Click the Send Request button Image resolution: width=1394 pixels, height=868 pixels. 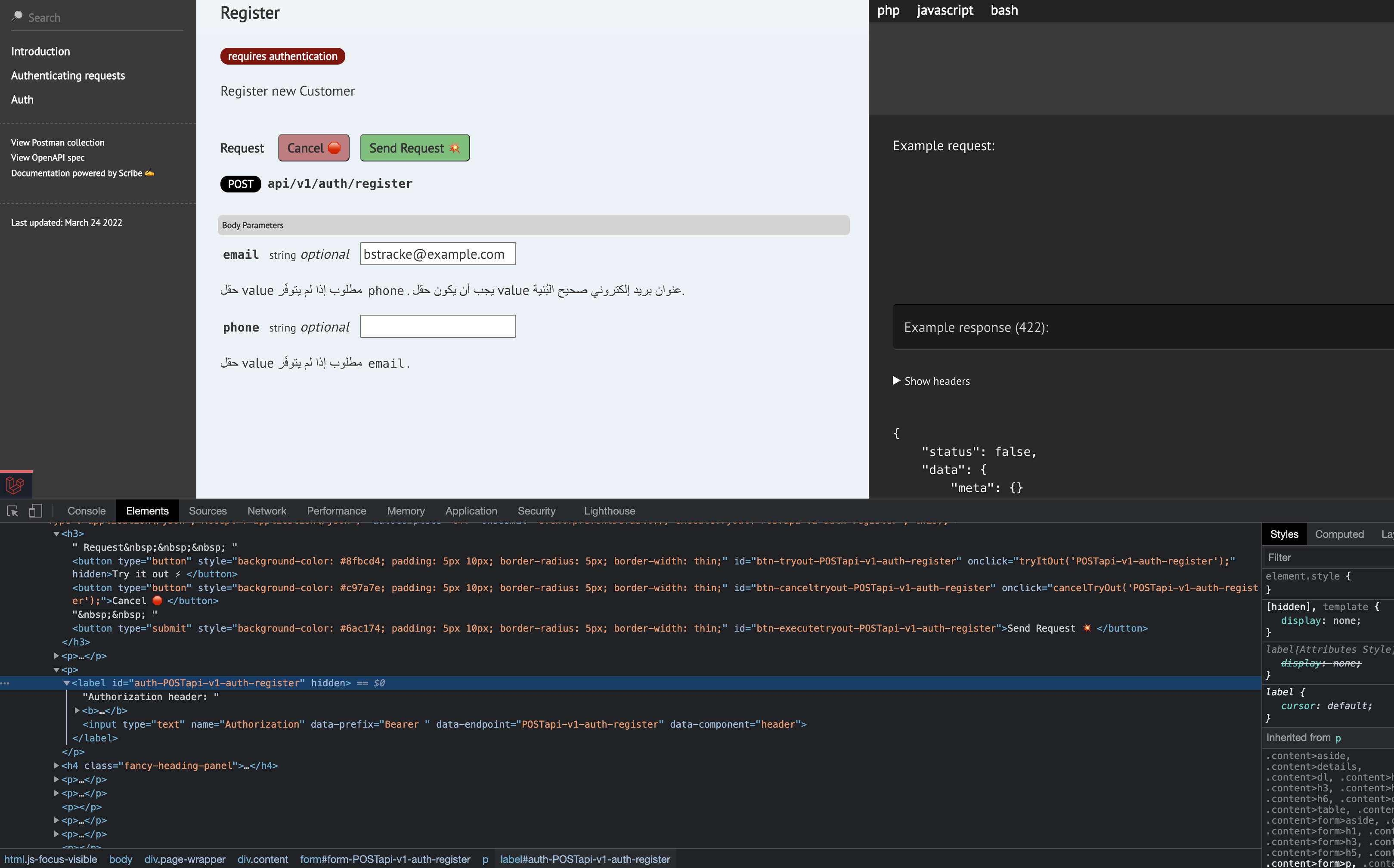click(x=414, y=148)
